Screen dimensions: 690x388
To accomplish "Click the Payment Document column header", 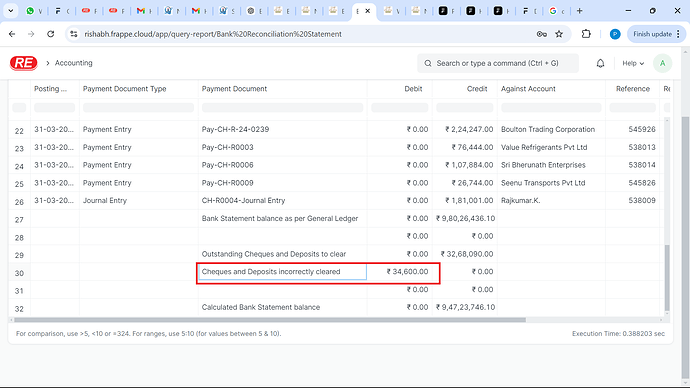I will pos(283,89).
